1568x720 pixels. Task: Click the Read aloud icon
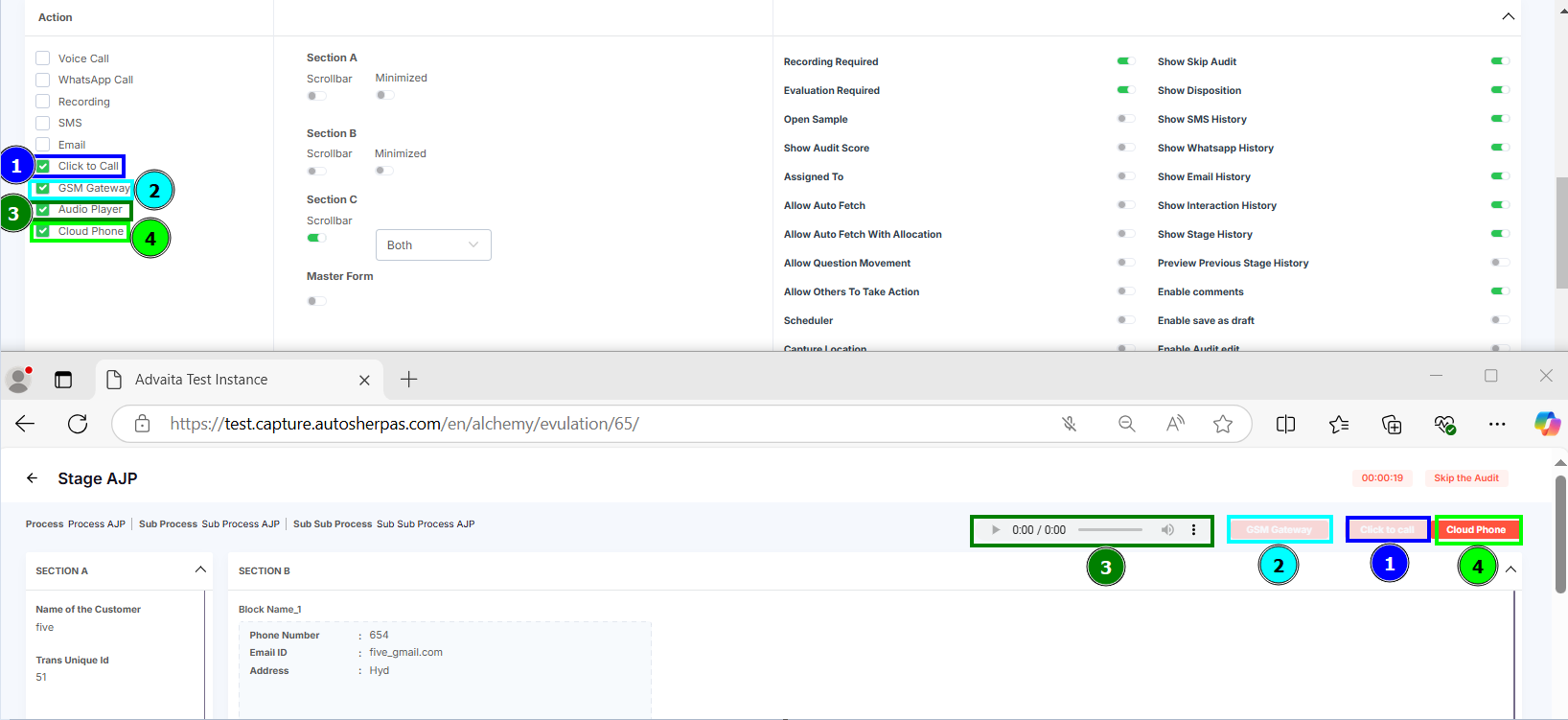pyautogui.click(x=1175, y=424)
